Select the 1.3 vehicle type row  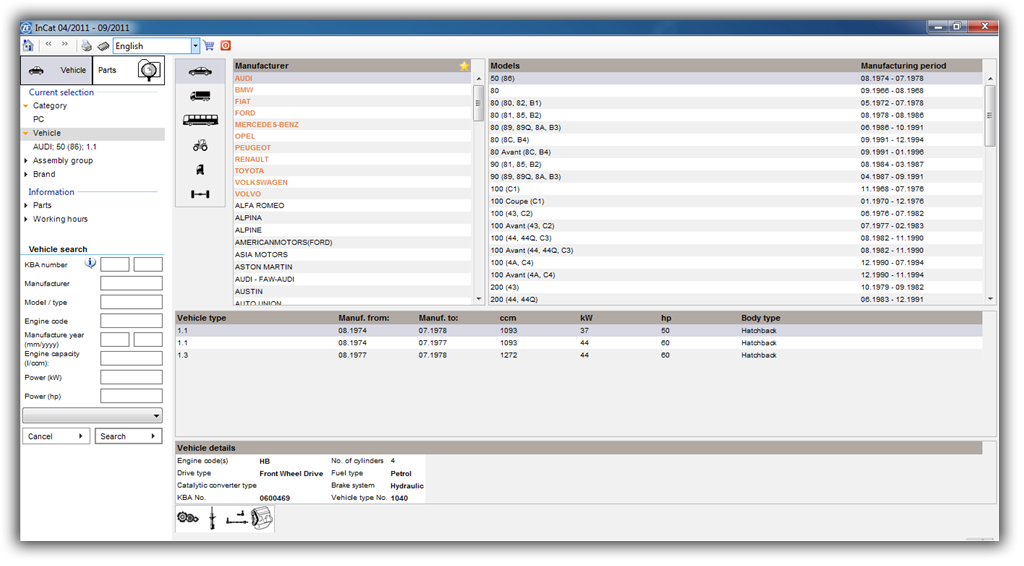coord(579,355)
